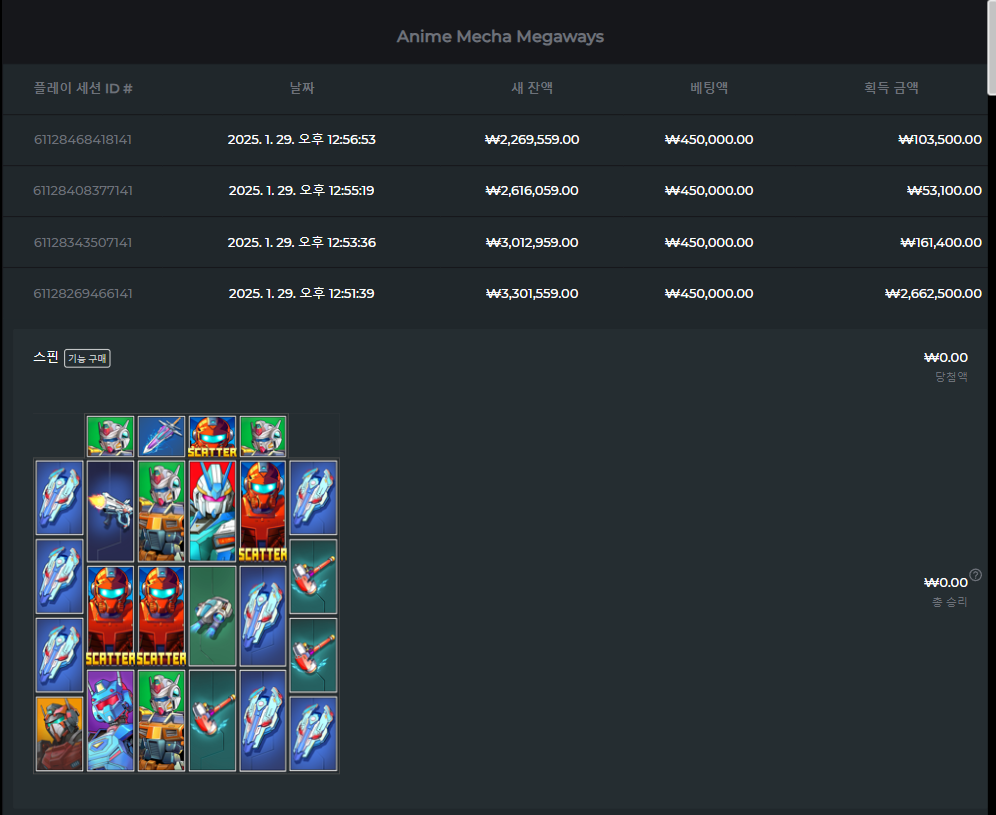Open session row 61128408377141
The width and height of the screenshot is (996, 815).
(x=495, y=191)
